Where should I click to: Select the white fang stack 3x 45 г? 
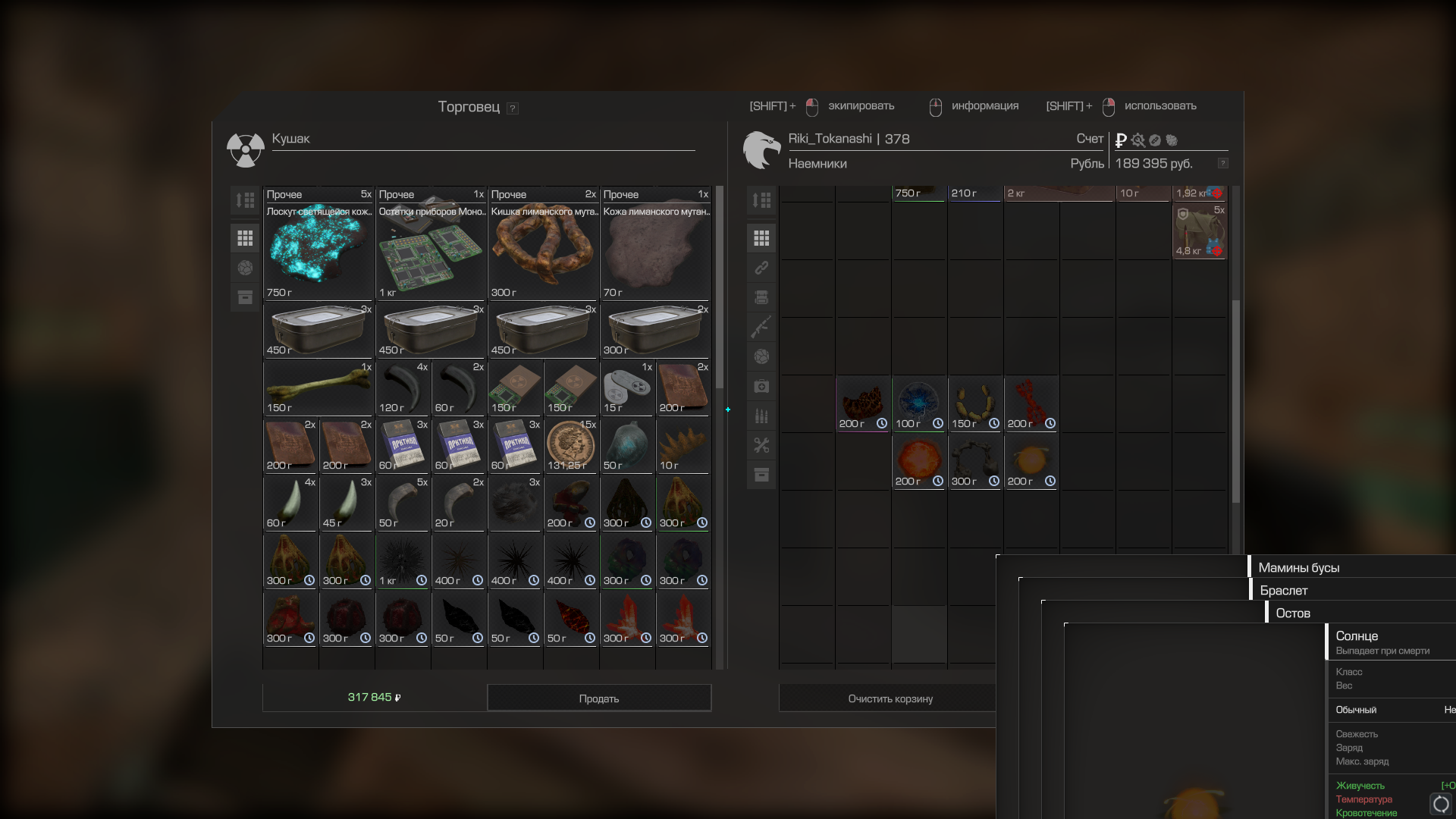point(347,503)
